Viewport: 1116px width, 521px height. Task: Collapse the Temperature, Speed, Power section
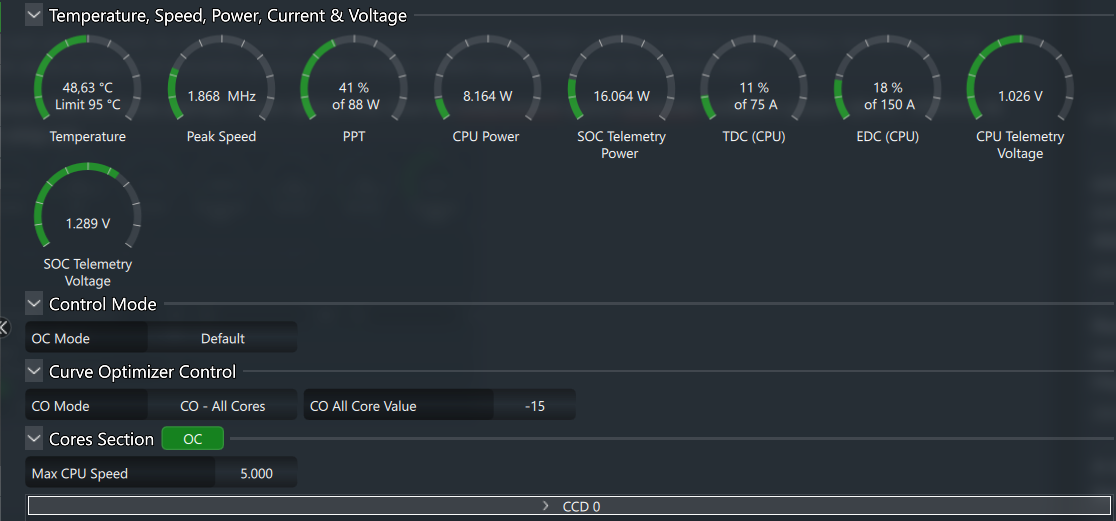34,15
